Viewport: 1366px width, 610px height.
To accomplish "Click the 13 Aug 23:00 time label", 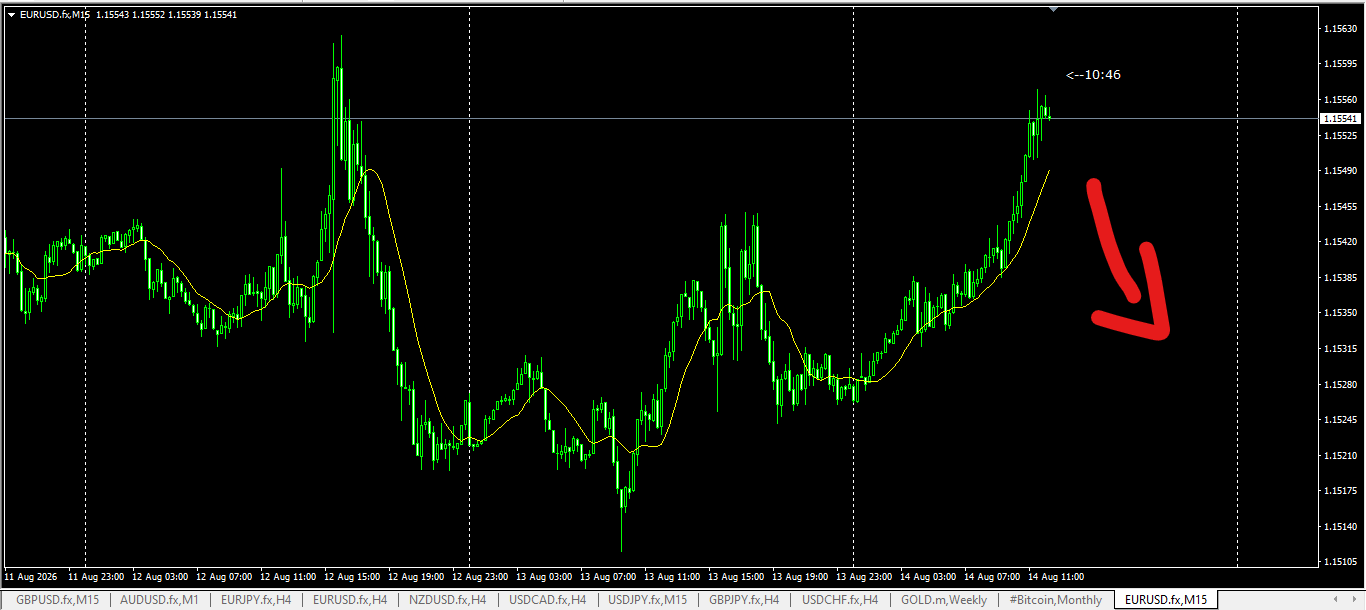I will point(864,577).
